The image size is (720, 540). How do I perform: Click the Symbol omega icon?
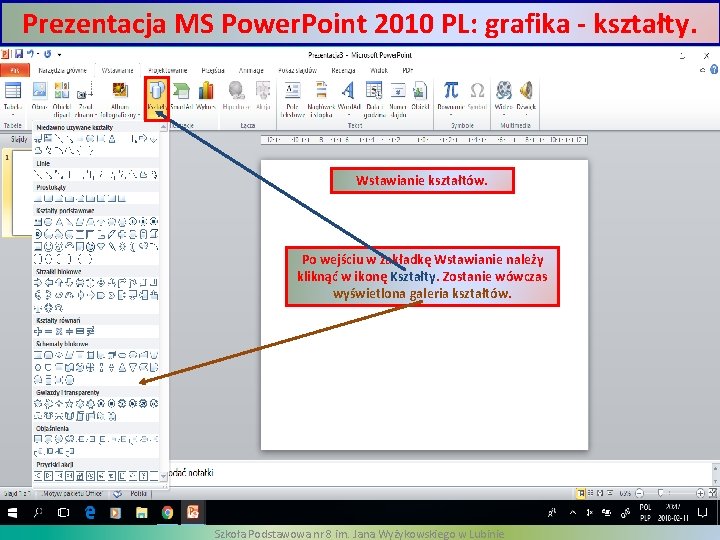point(477,90)
